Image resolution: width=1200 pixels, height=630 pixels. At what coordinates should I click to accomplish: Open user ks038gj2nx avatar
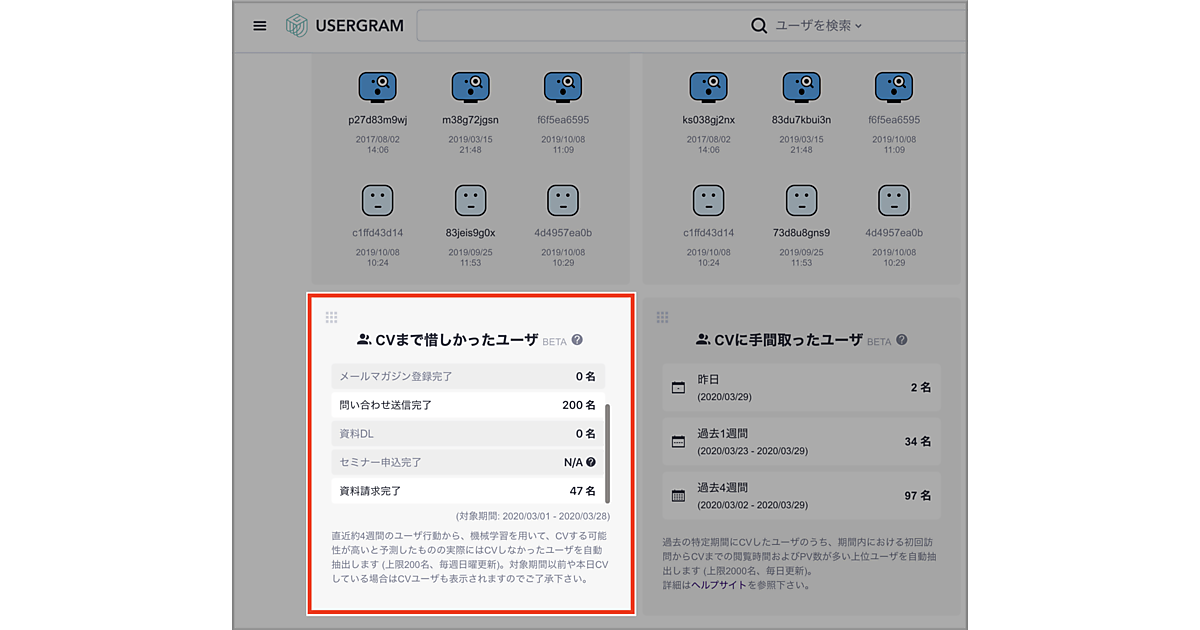[x=708, y=87]
